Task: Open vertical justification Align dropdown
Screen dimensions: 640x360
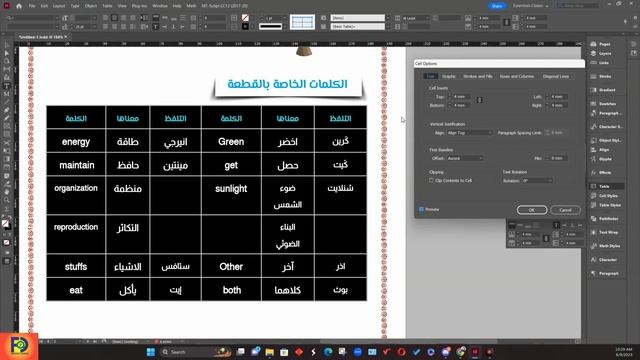Action: coord(469,133)
